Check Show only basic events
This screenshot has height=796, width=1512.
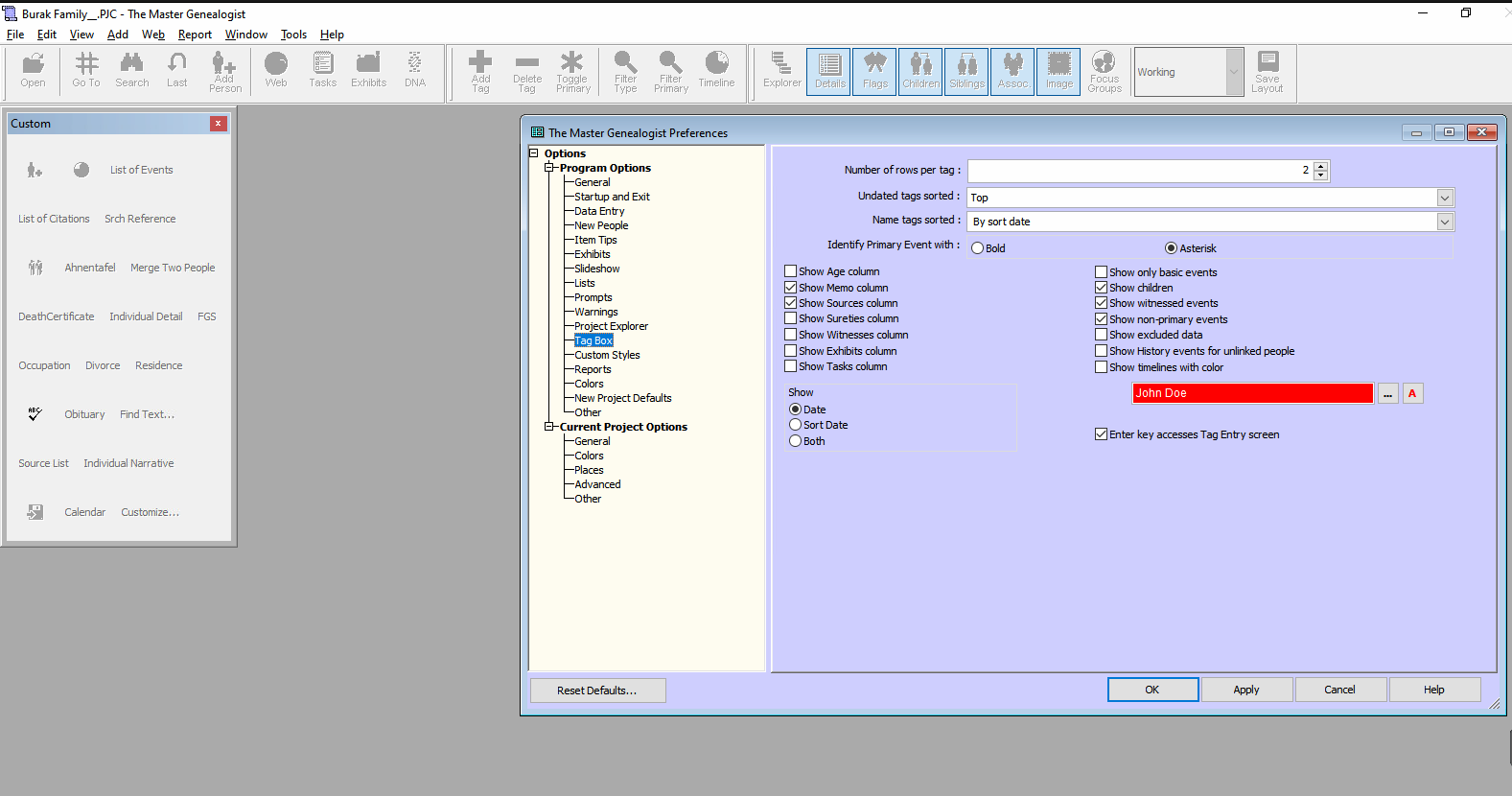(1102, 272)
